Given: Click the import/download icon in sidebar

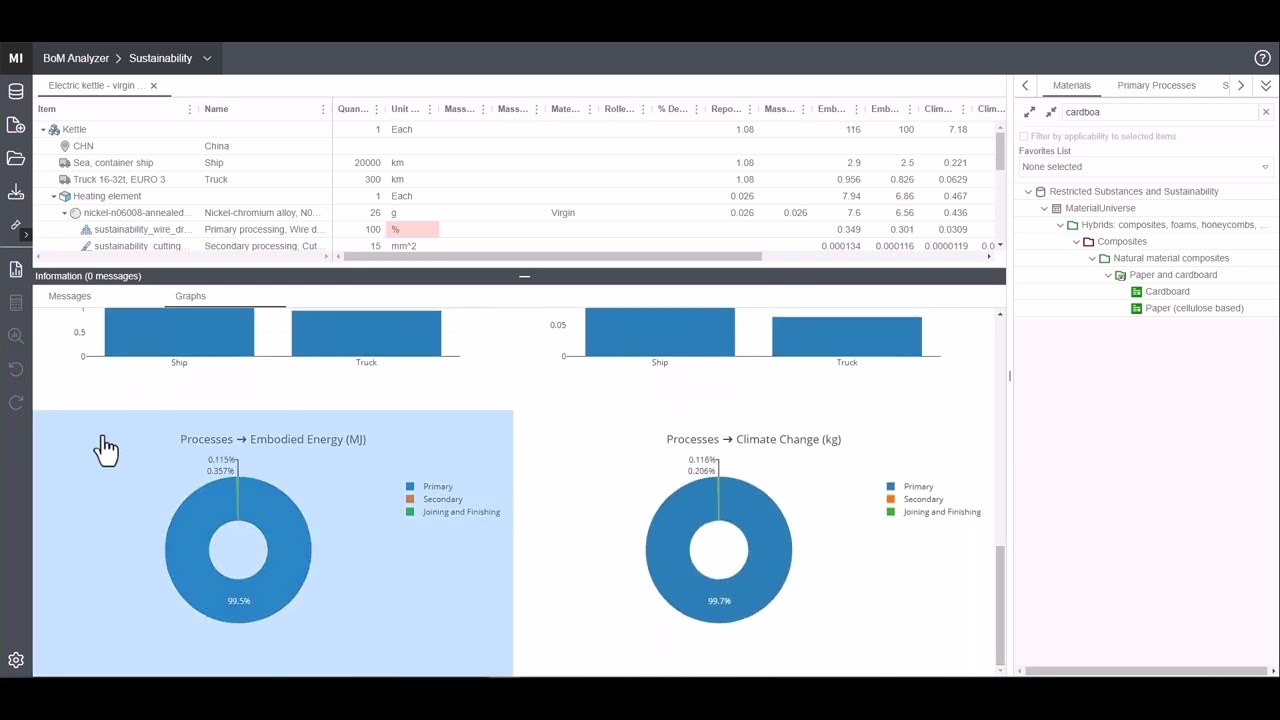Looking at the screenshot, I should [x=15, y=191].
